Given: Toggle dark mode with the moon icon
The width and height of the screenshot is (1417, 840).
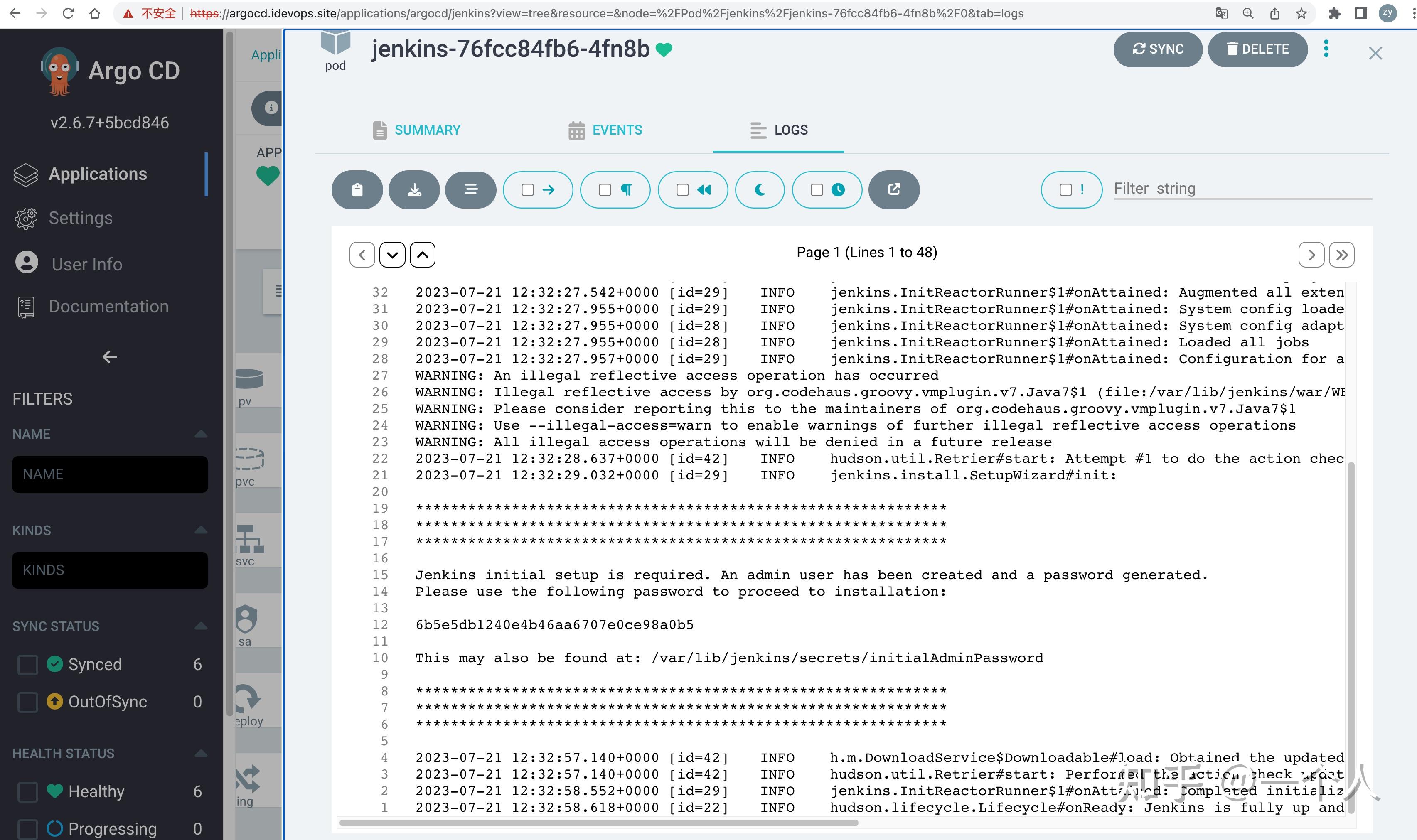Looking at the screenshot, I should 760,189.
